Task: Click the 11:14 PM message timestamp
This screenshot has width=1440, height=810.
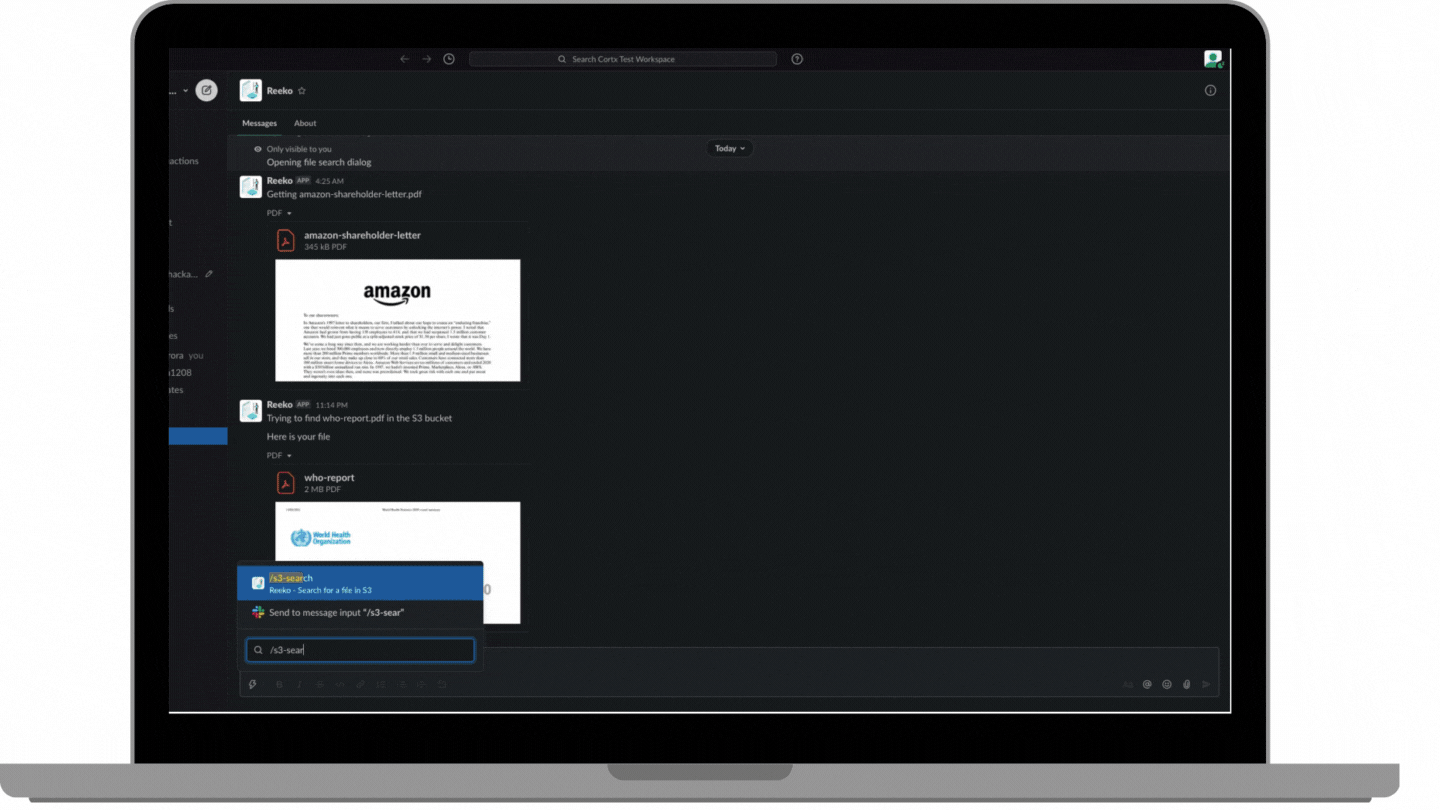Action: pos(331,405)
